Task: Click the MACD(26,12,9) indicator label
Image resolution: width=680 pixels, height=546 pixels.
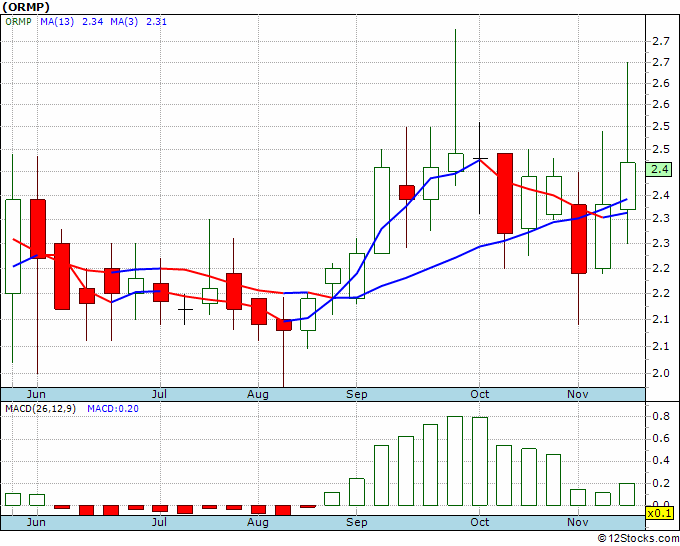Action: 40,409
